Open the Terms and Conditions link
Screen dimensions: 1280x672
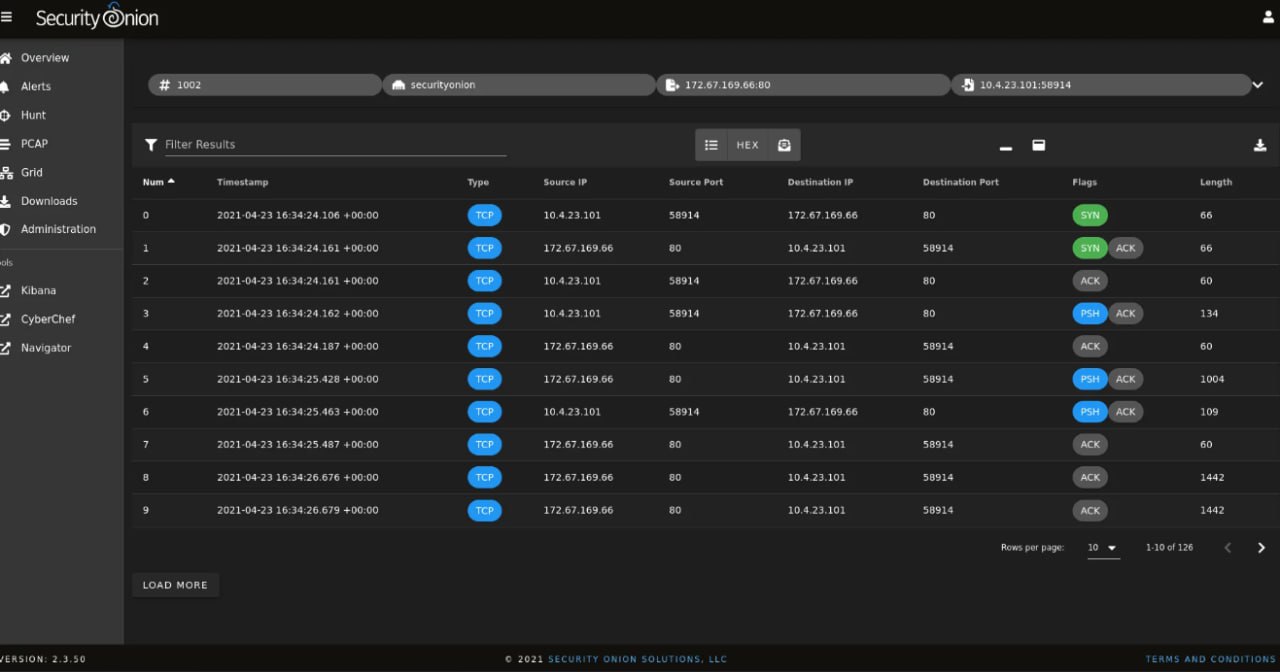coord(1210,659)
